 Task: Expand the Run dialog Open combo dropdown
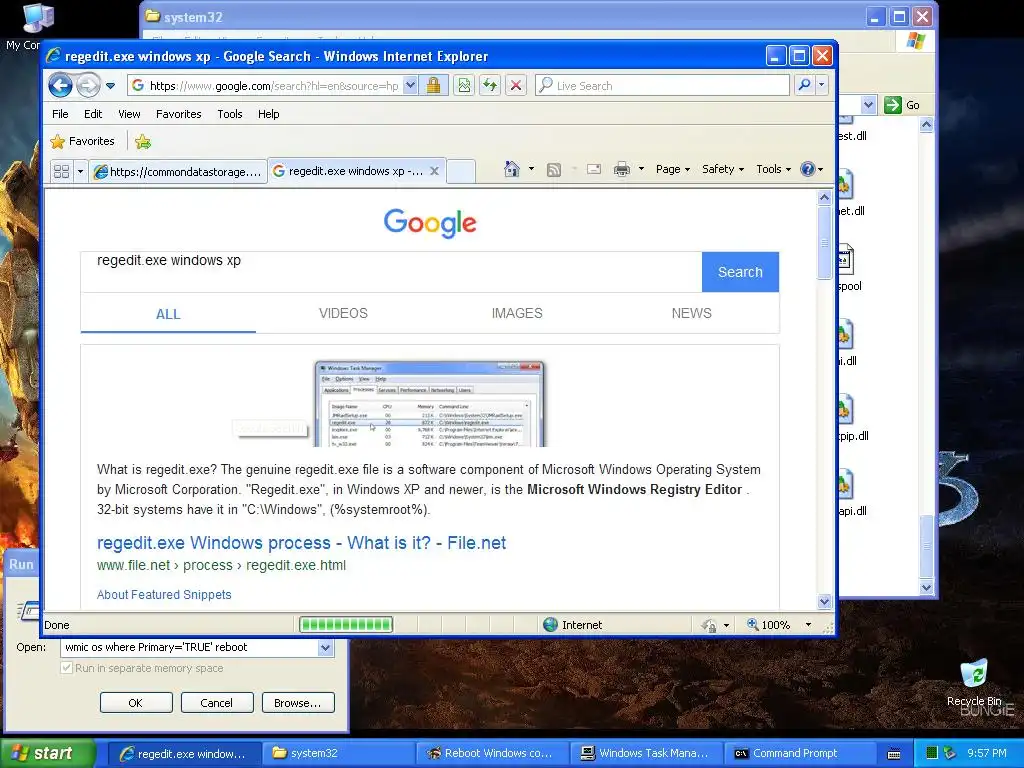click(x=325, y=648)
